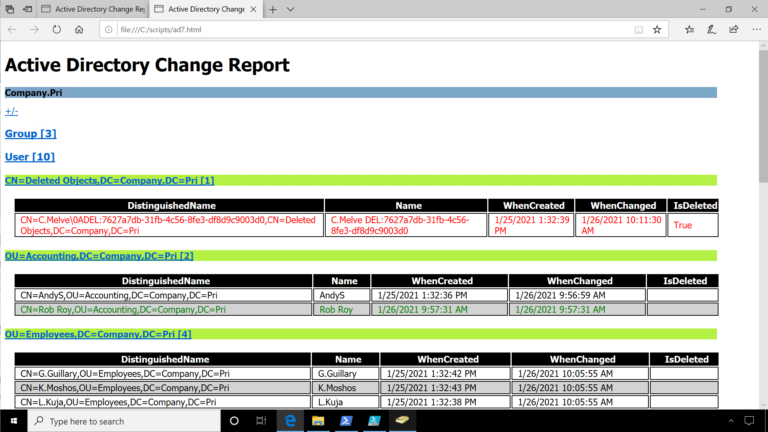The width and height of the screenshot is (768, 432).
Task: Click the Share this page icon
Action: pos(734,29)
